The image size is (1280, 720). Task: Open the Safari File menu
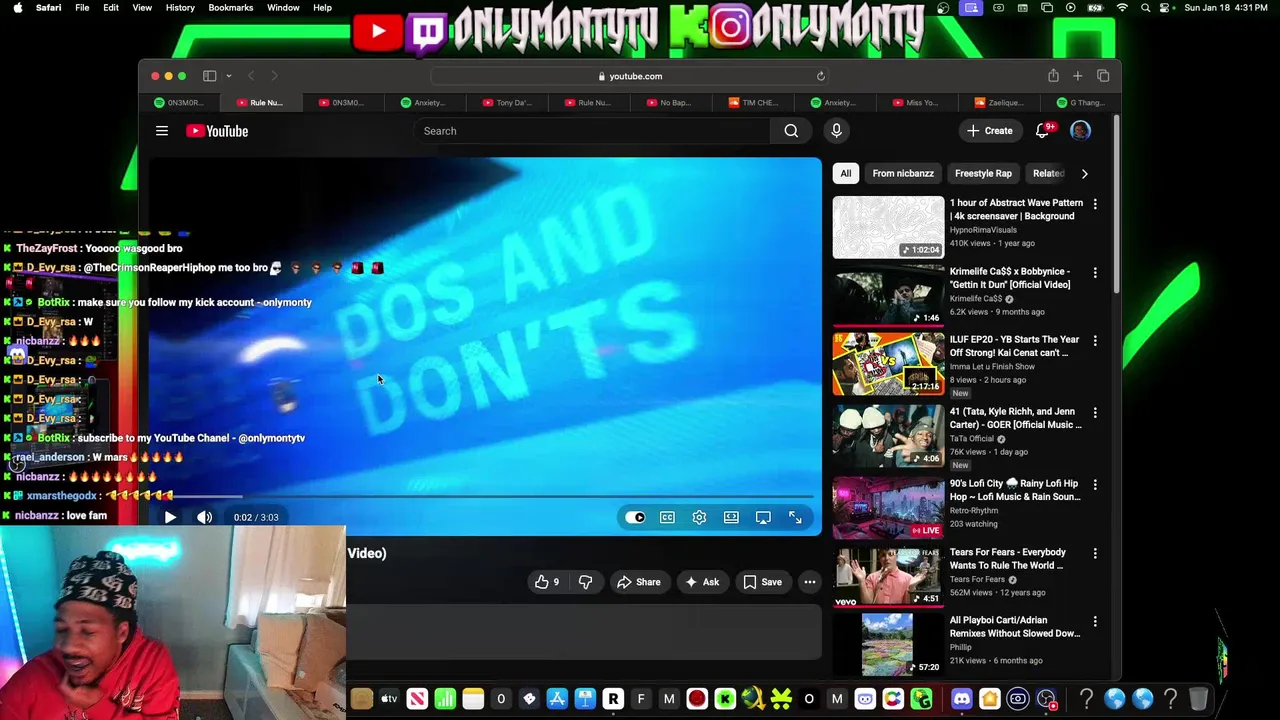coord(82,8)
